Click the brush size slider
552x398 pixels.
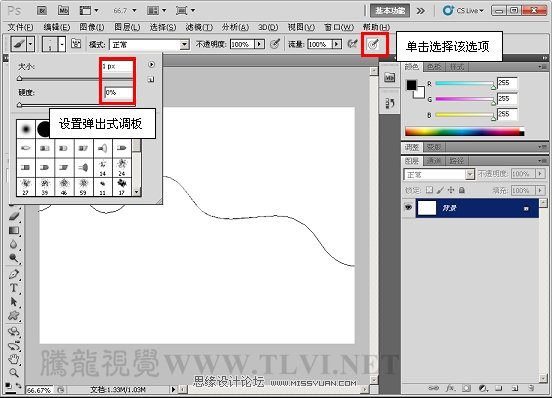[76, 78]
